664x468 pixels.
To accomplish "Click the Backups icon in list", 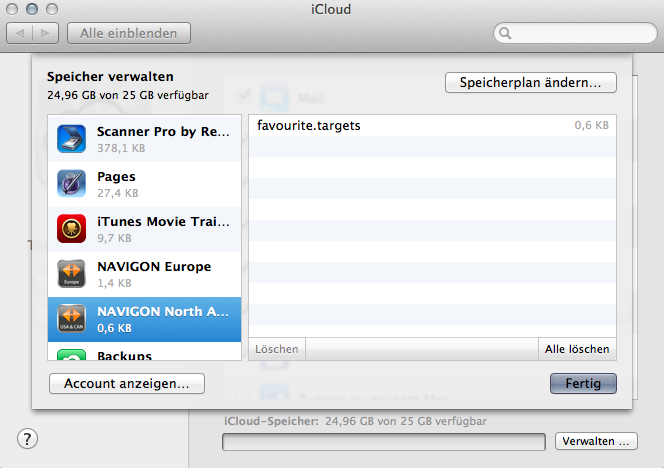I will 71,355.
